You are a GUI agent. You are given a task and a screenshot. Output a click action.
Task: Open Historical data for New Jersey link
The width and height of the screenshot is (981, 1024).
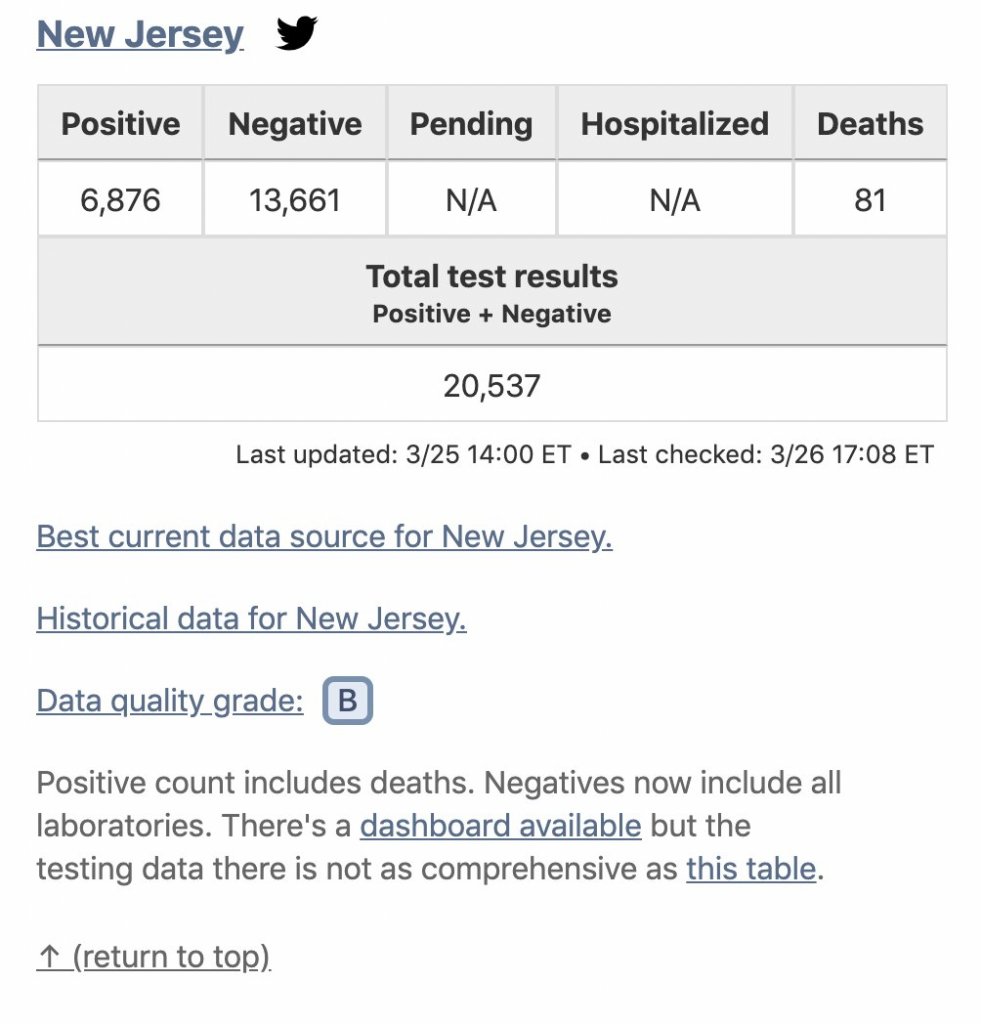tap(251, 619)
